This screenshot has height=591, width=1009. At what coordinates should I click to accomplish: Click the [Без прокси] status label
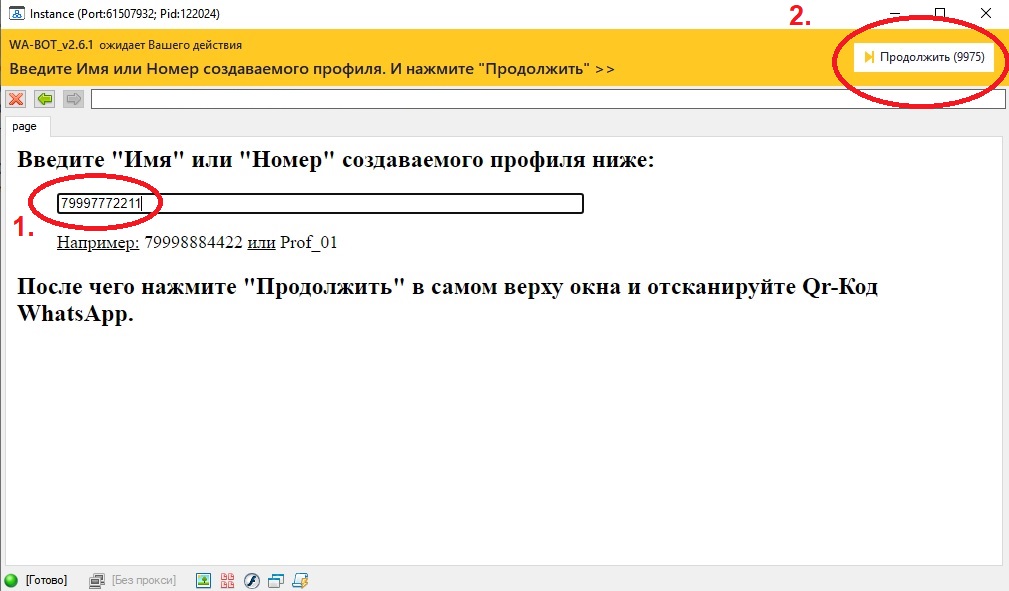[x=143, y=580]
